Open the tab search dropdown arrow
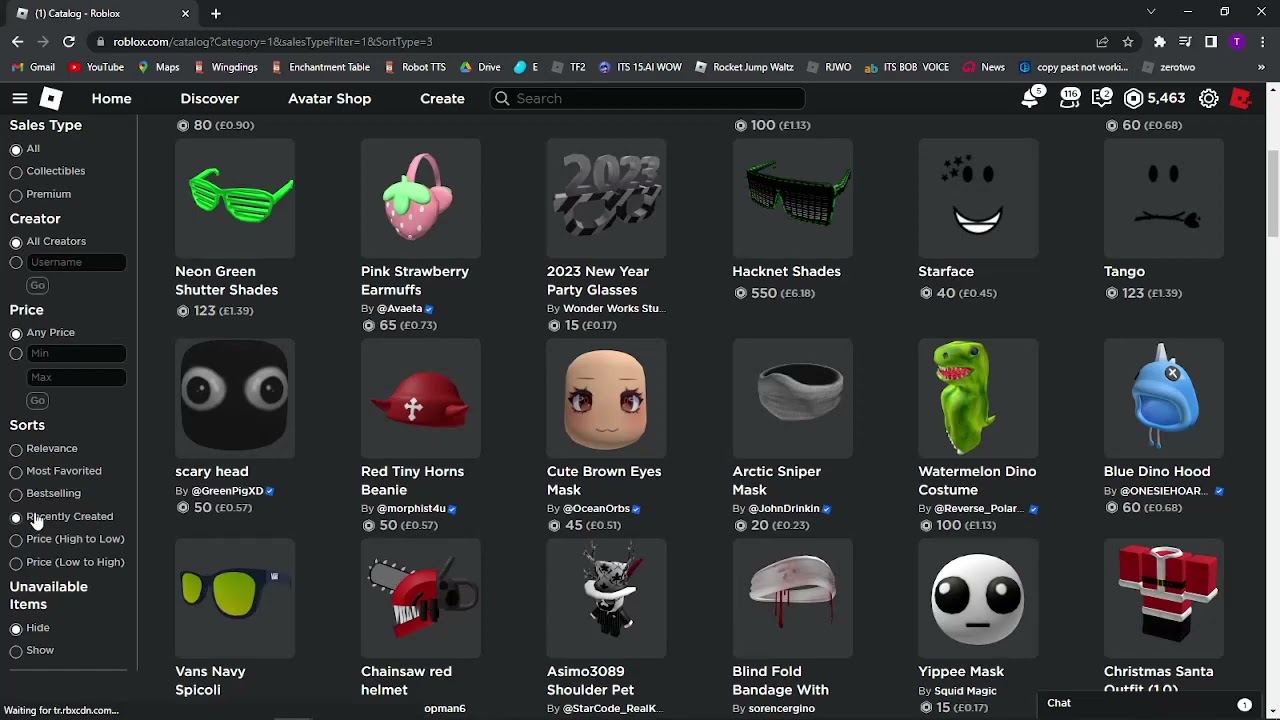Screen dimensions: 1280x720 (x=1151, y=12)
